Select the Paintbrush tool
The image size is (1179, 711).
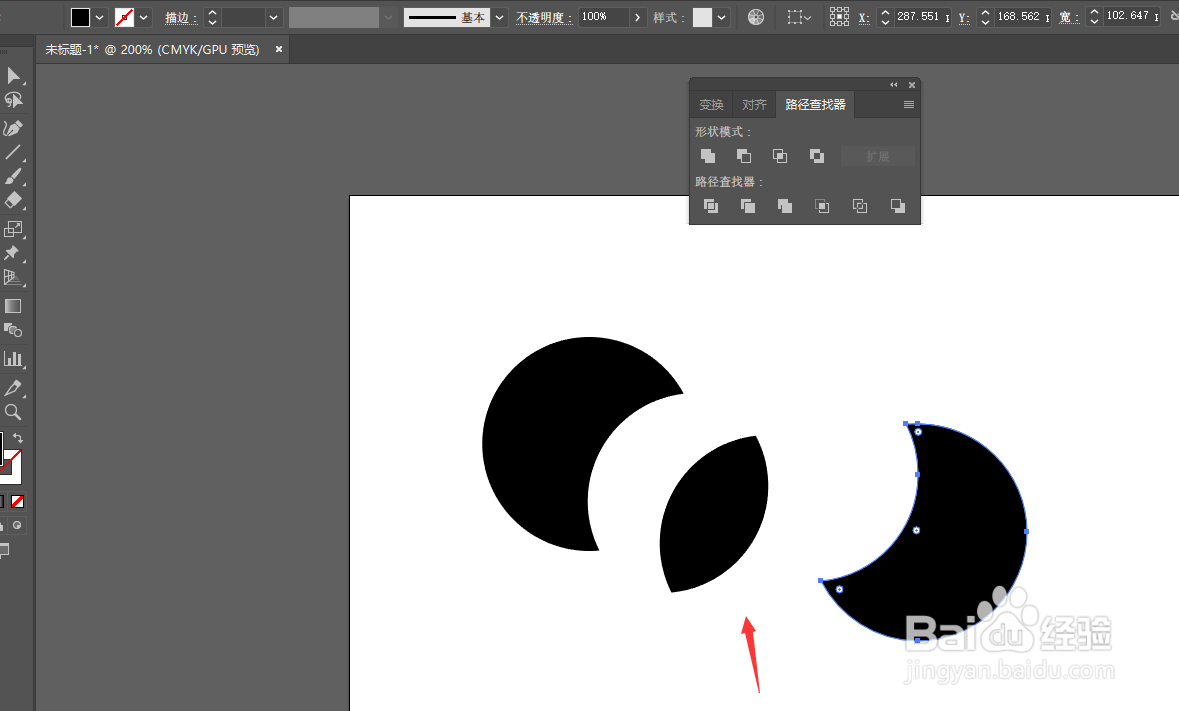tap(13, 177)
